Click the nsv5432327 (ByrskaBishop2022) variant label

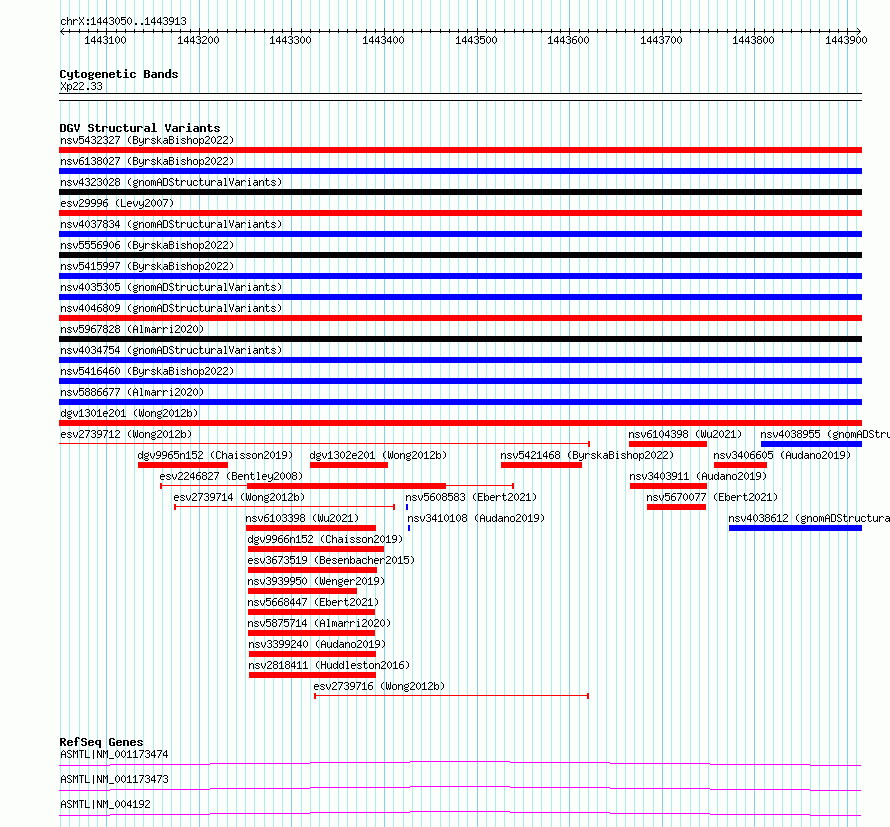coord(147,140)
